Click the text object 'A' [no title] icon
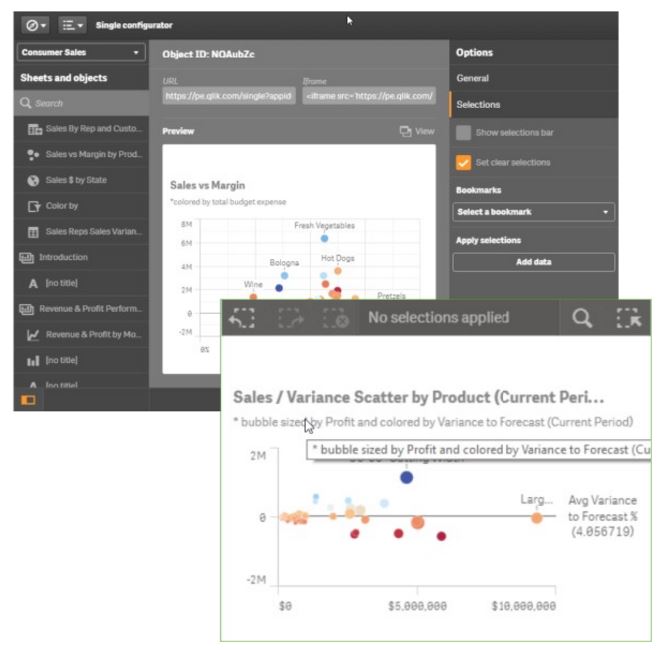666x650 pixels. 33,283
